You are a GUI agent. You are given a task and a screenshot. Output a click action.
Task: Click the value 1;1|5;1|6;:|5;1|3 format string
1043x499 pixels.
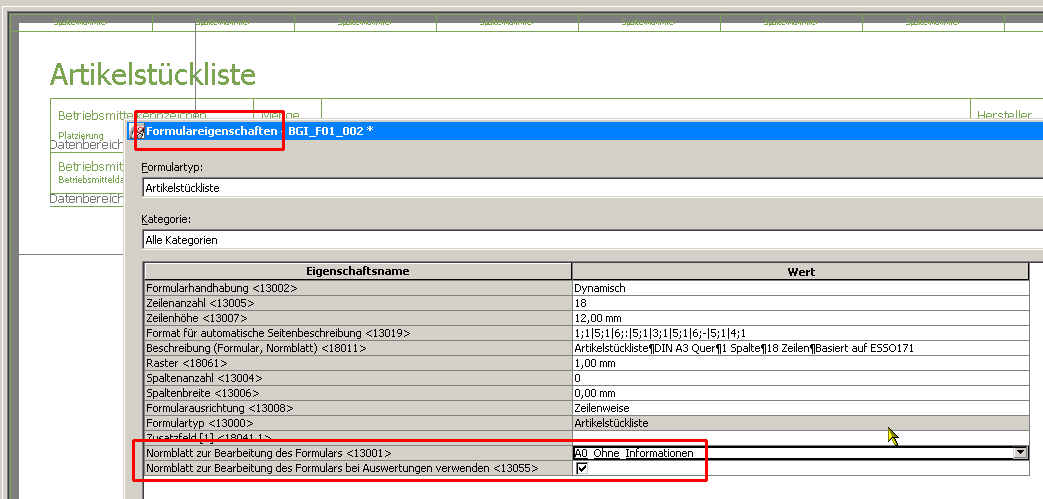pos(801,333)
